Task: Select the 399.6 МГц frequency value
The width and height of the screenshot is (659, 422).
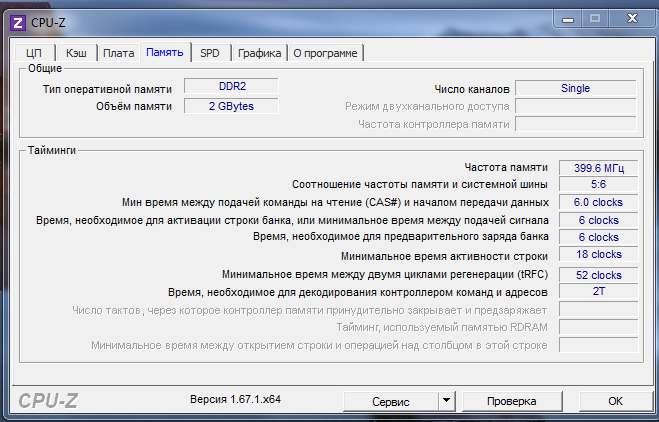Action: pos(598,168)
